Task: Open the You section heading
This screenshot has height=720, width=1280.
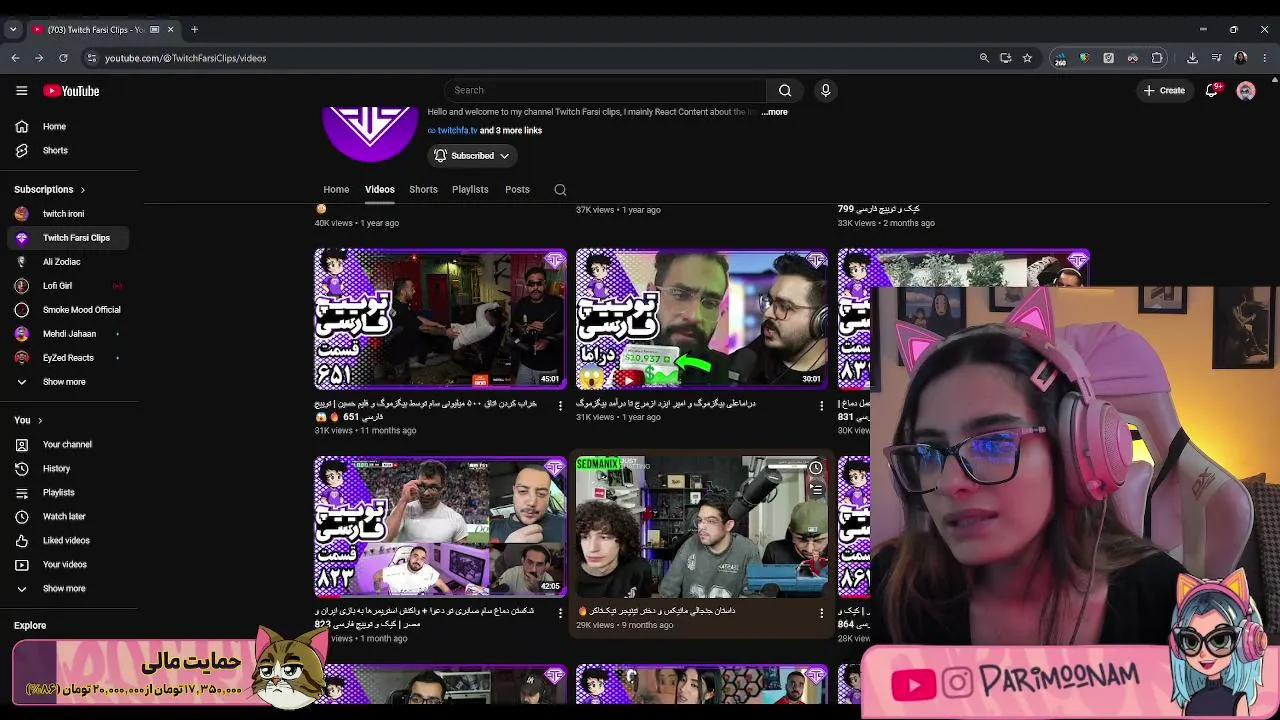Action: (28, 421)
